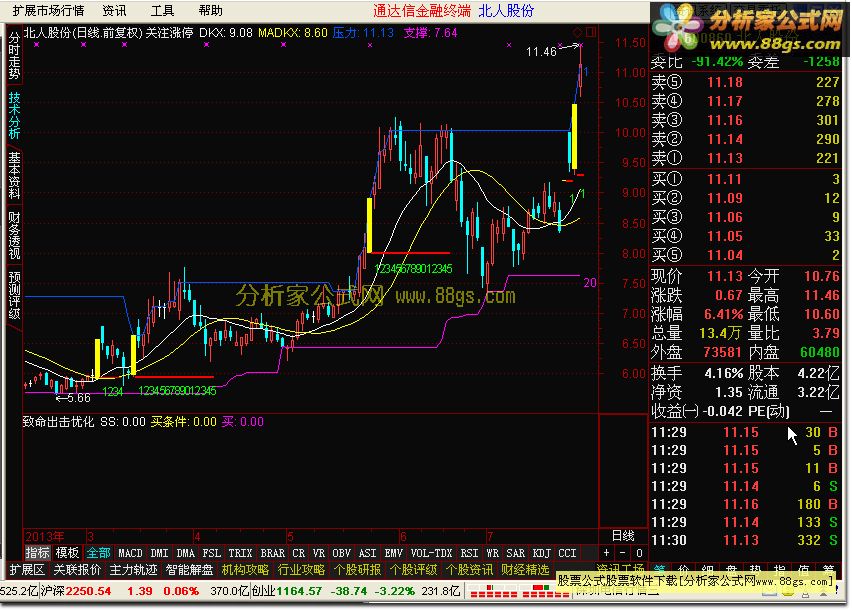The image size is (852, 610).
Task: Click the 北人股份 name in title bar
Action: click(x=506, y=10)
